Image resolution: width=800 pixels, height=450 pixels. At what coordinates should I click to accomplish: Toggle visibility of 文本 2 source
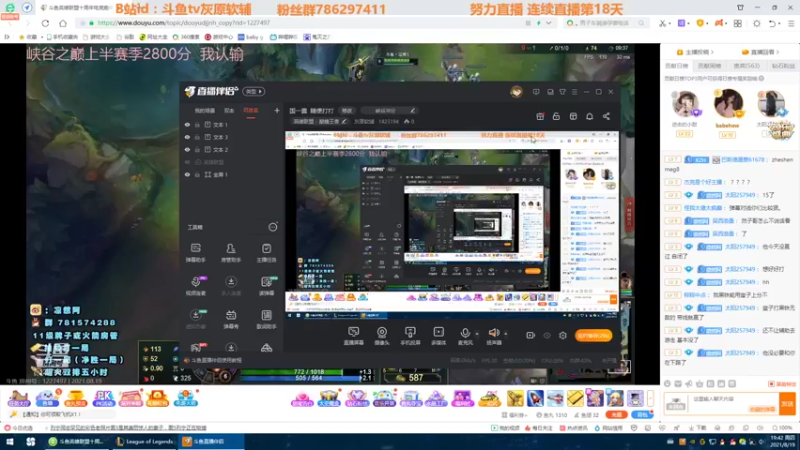pyautogui.click(x=187, y=149)
